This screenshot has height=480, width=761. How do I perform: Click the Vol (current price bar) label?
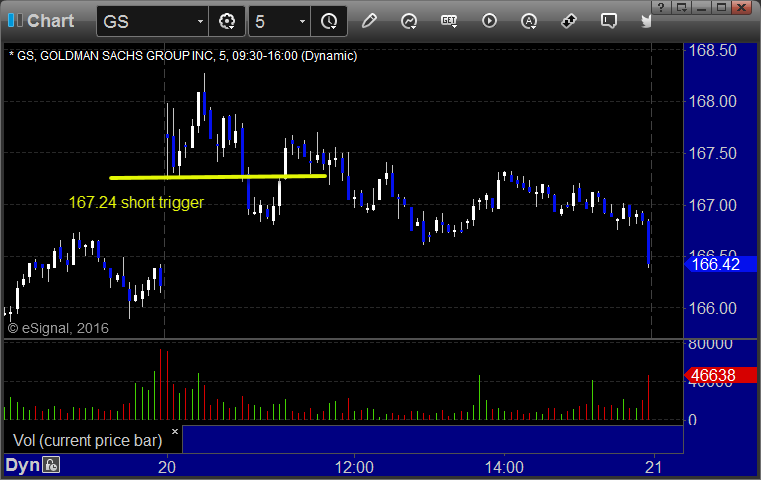[87, 440]
